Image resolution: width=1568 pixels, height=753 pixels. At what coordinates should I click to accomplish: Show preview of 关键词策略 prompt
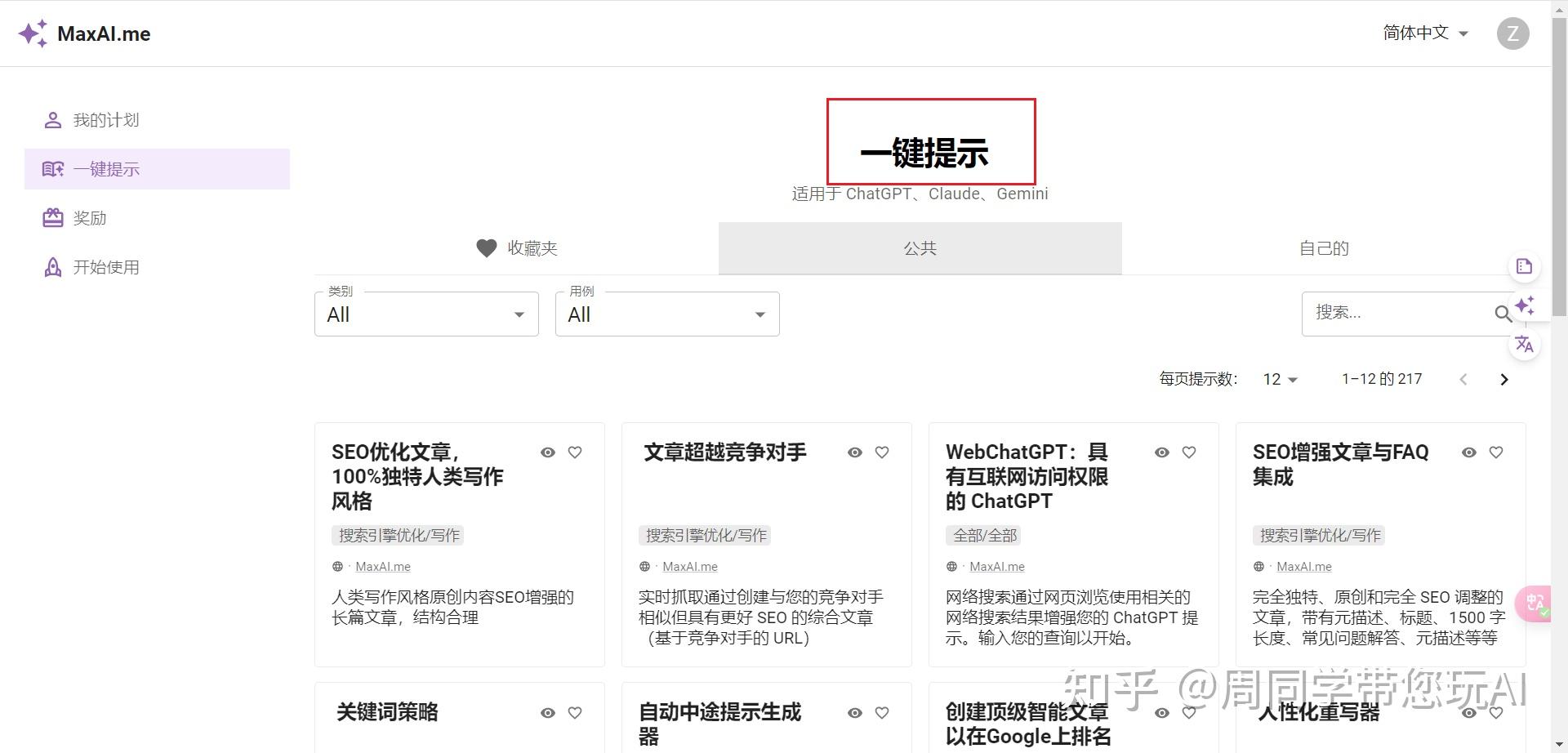[547, 712]
